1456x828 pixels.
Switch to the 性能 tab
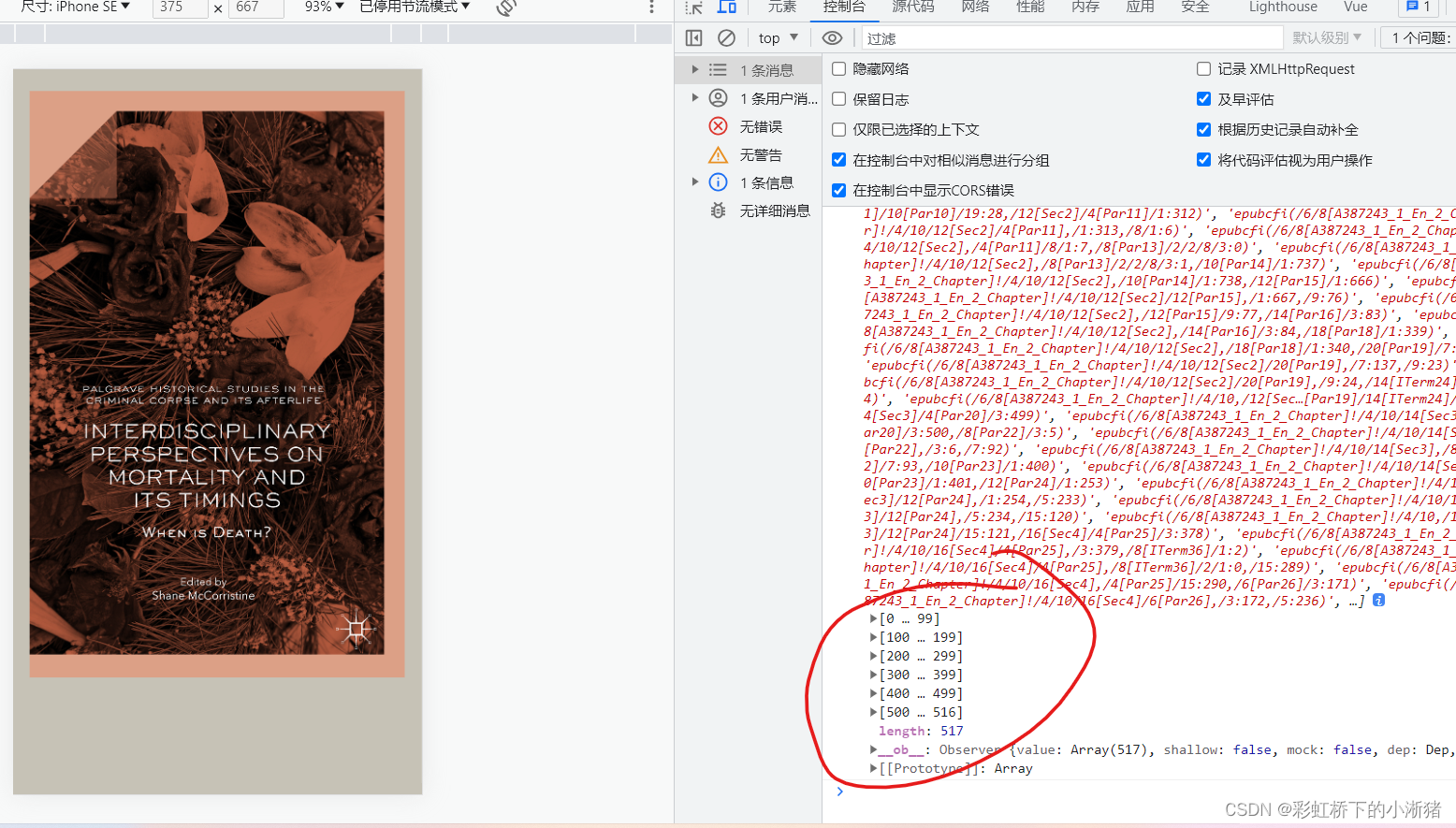coord(1030,7)
